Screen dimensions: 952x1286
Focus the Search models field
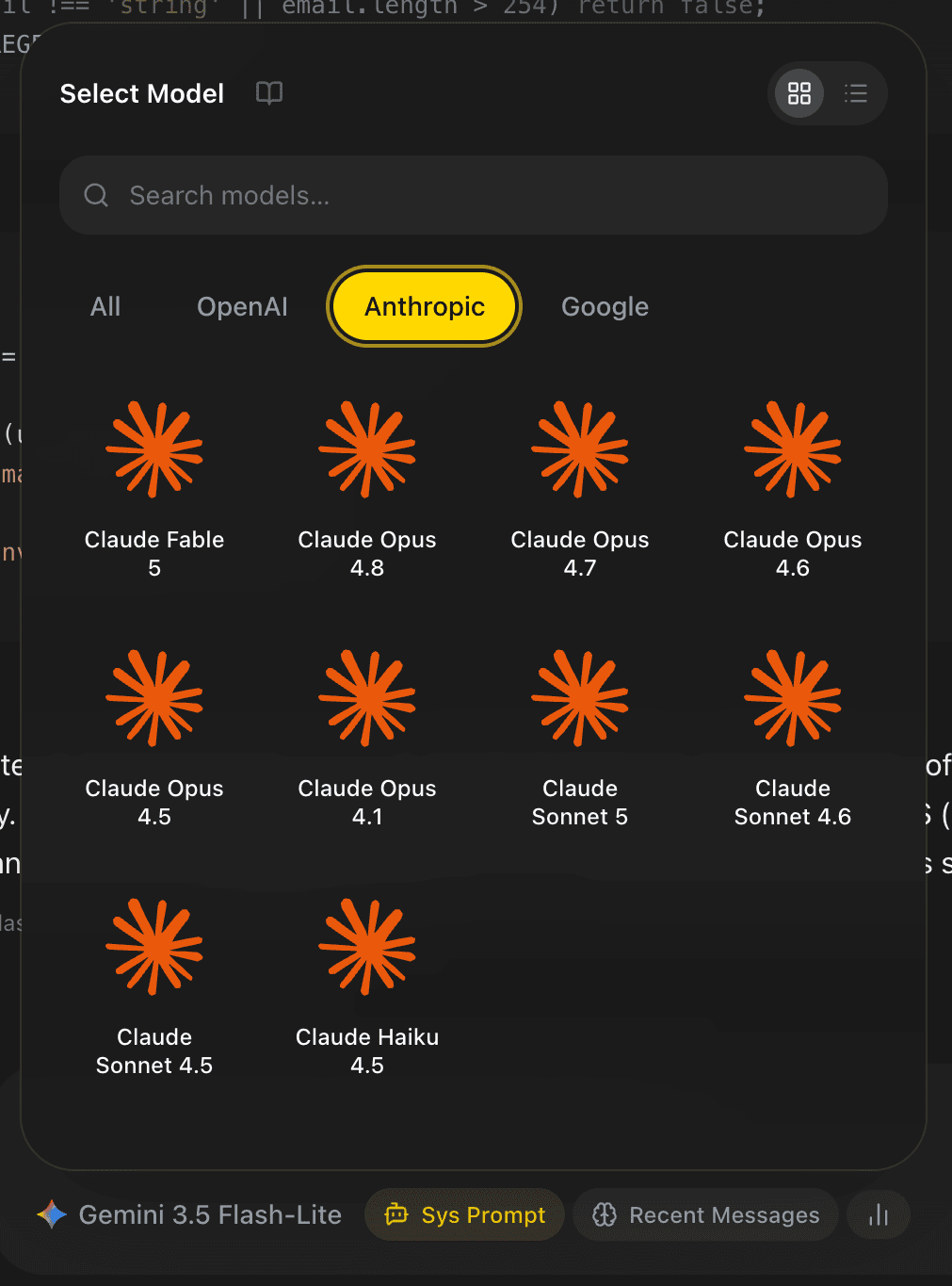pos(474,195)
